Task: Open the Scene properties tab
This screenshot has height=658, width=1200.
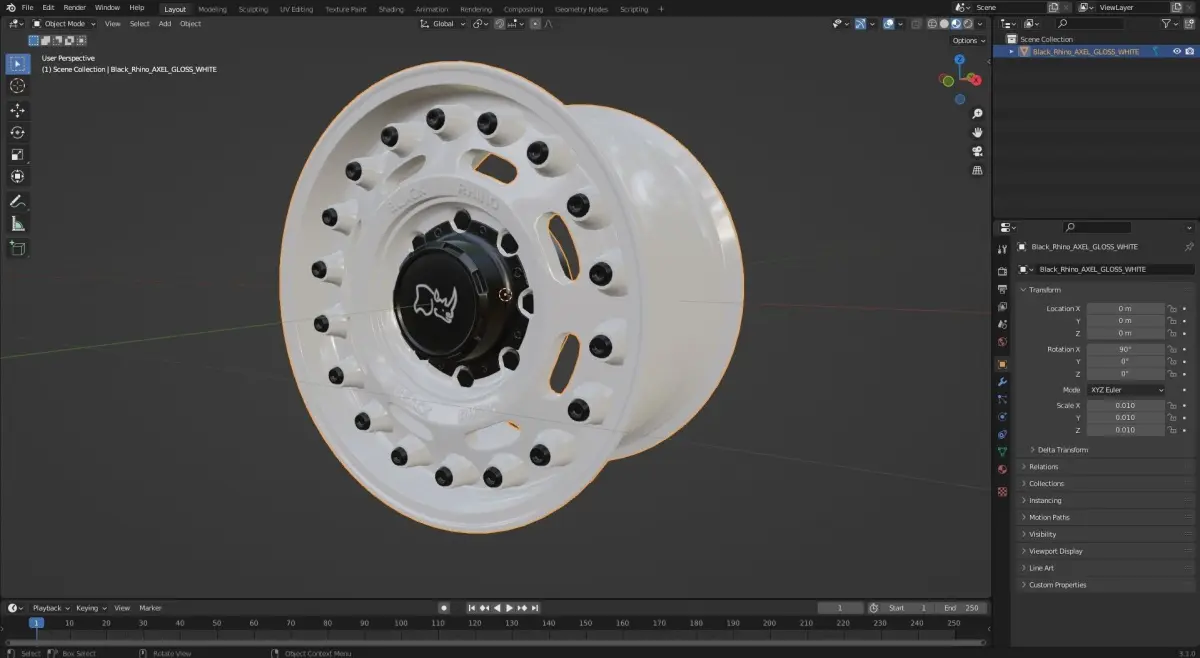Action: tap(1002, 325)
